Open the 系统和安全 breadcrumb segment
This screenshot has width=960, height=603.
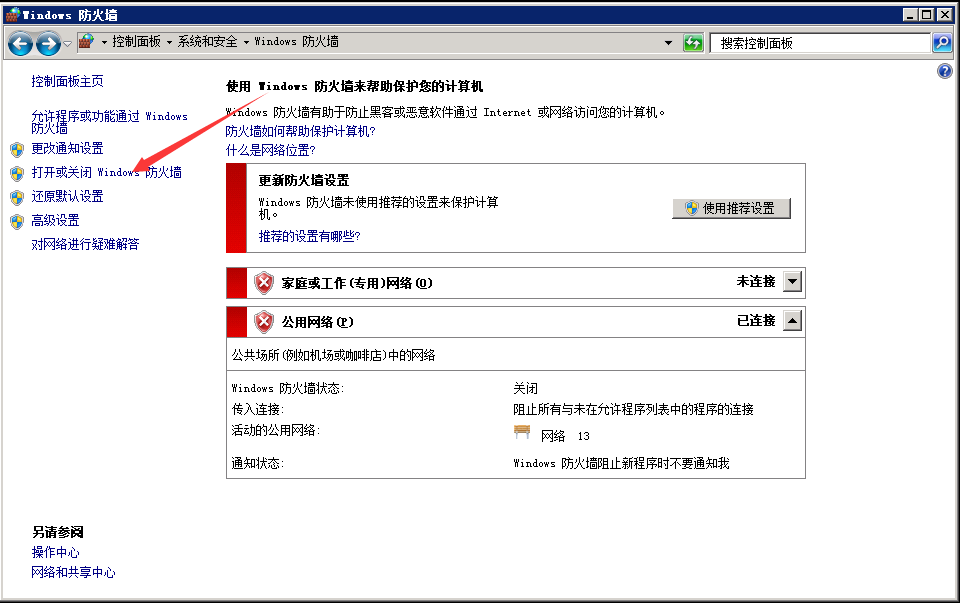coord(208,42)
